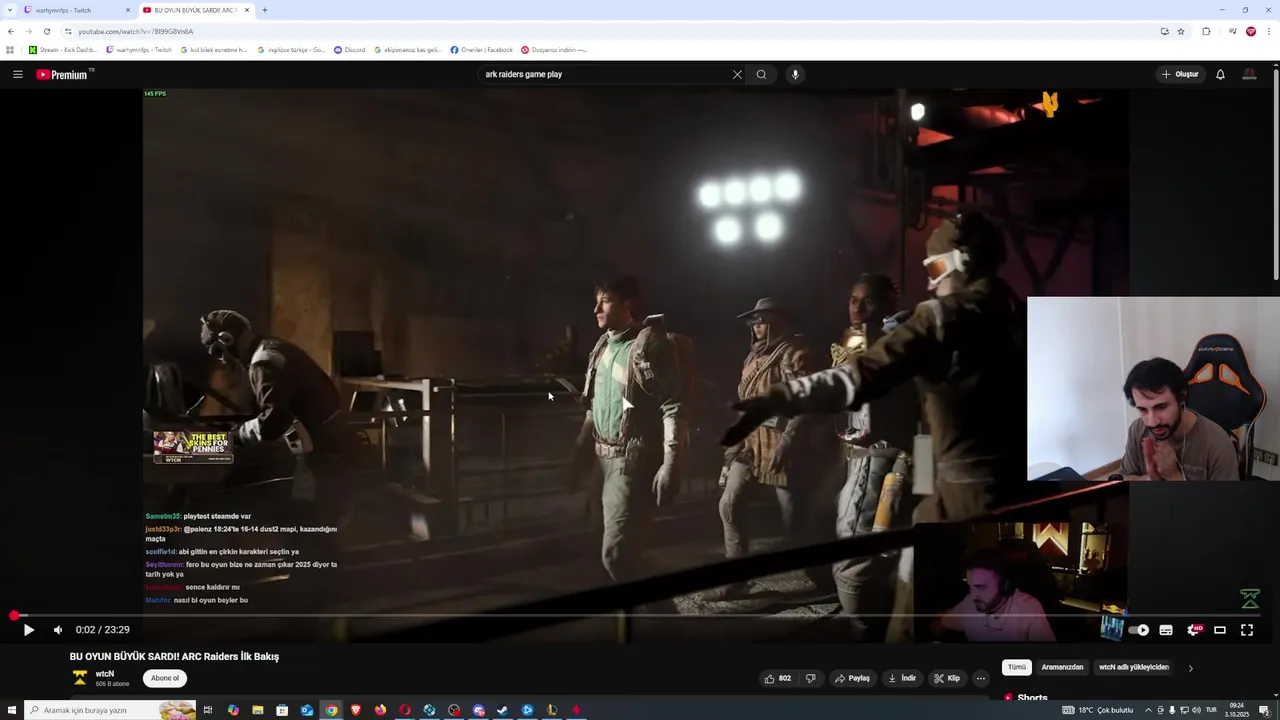Open YouTube notifications bell
This screenshot has height=720, width=1280.
click(x=1220, y=74)
